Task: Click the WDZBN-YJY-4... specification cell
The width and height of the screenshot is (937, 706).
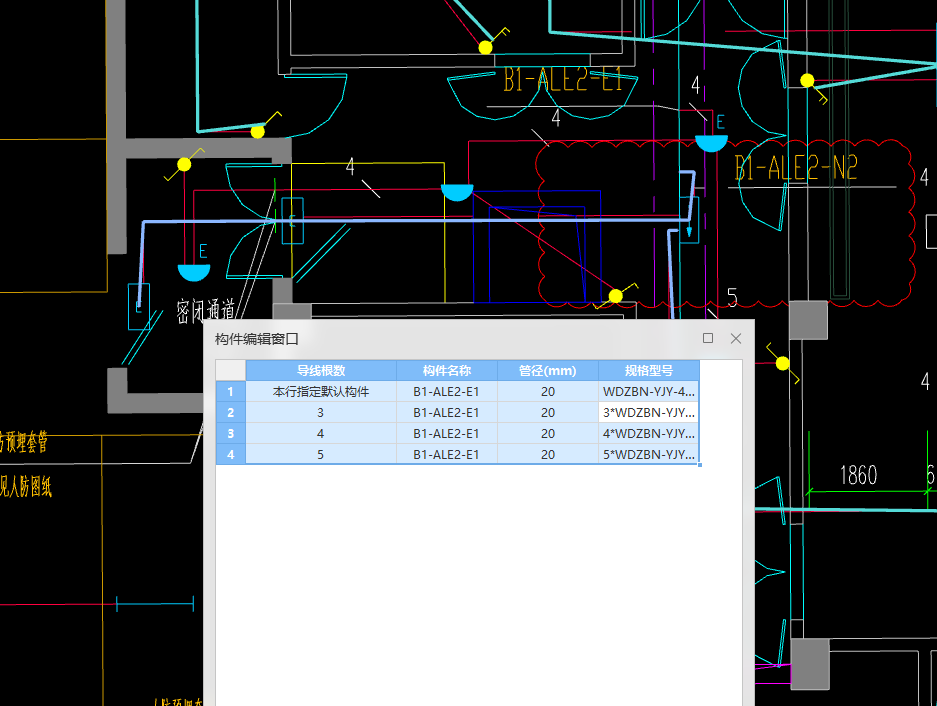Action: [649, 392]
